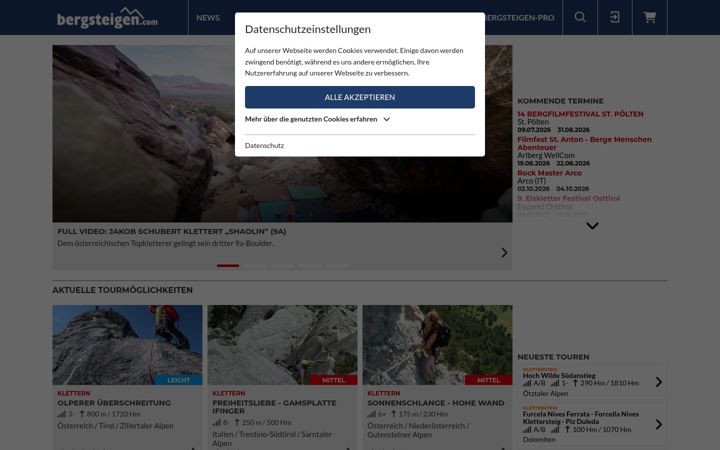Open the Jakob Schubert Shaolin article headline
Viewport: 720px width, 450px height.
point(172,231)
